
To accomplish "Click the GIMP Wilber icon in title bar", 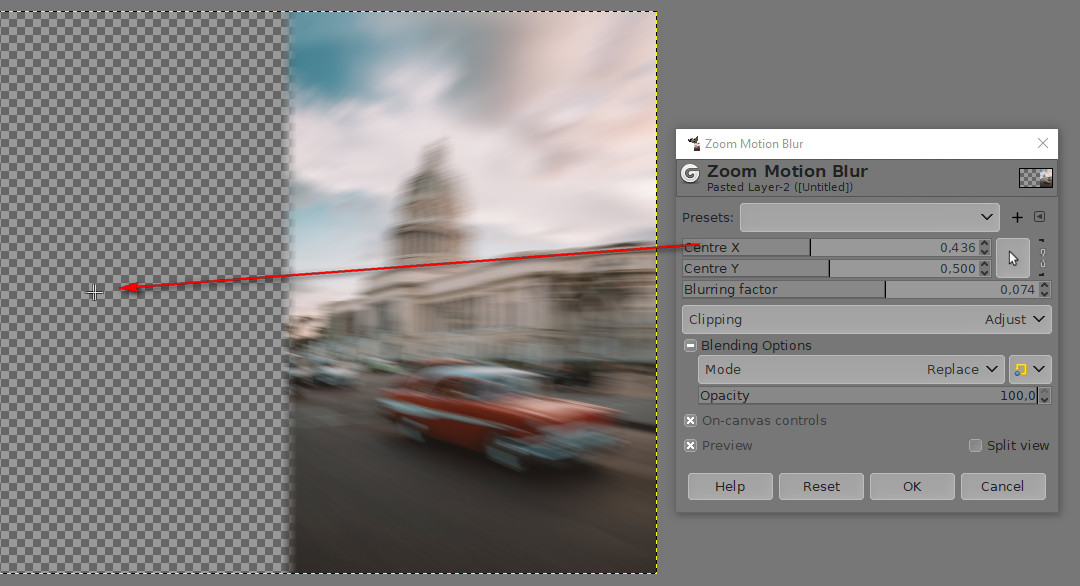I will click(694, 143).
